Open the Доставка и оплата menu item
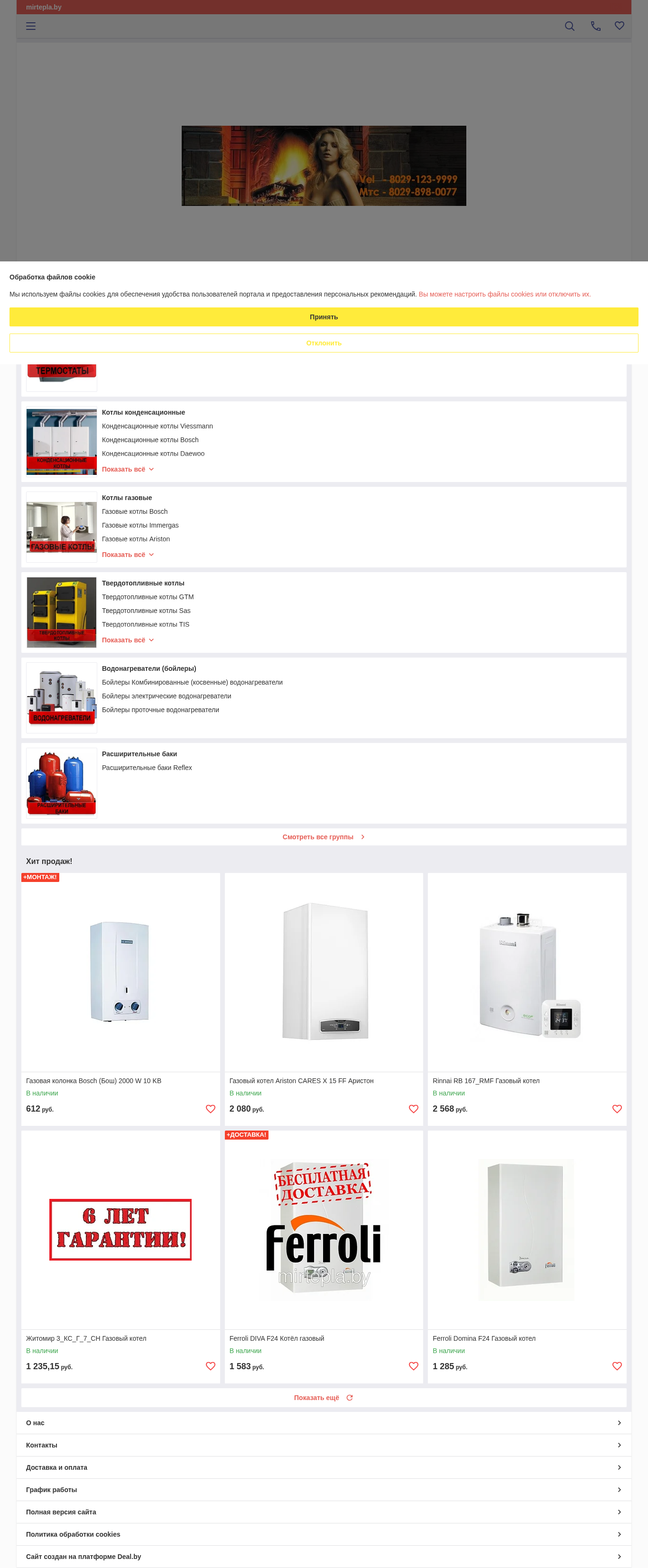Image resolution: width=648 pixels, height=1568 pixels. tap(324, 1467)
